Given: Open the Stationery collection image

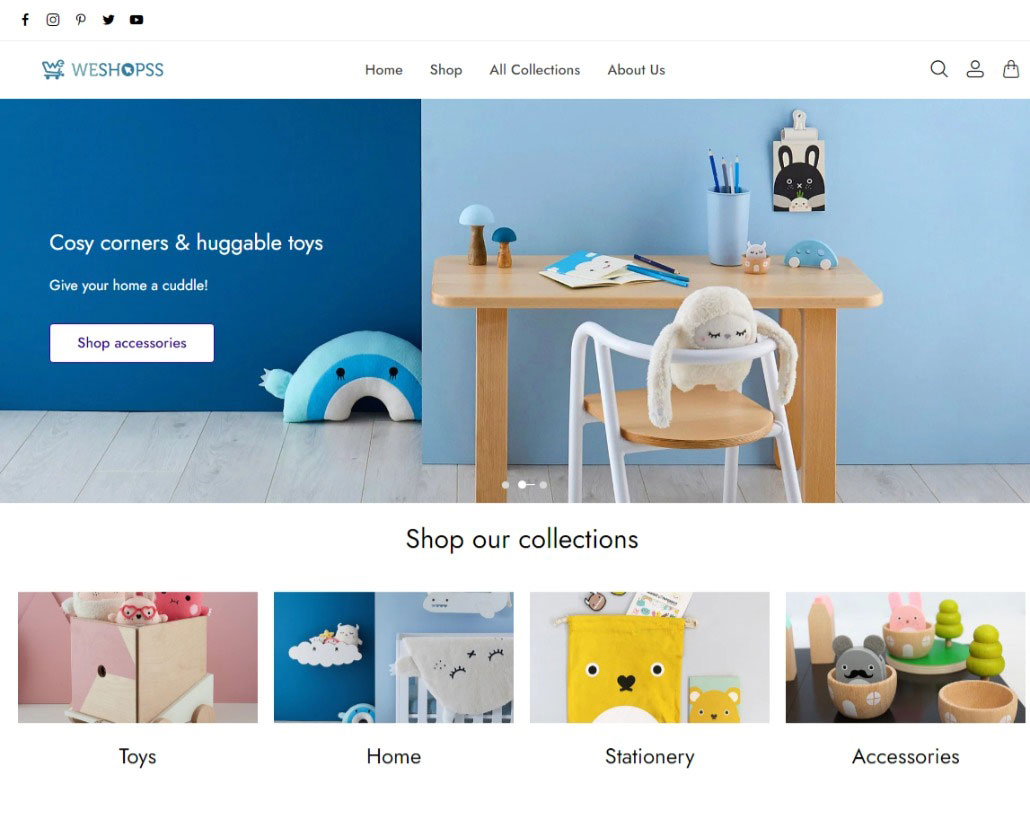Looking at the screenshot, I should point(650,657).
